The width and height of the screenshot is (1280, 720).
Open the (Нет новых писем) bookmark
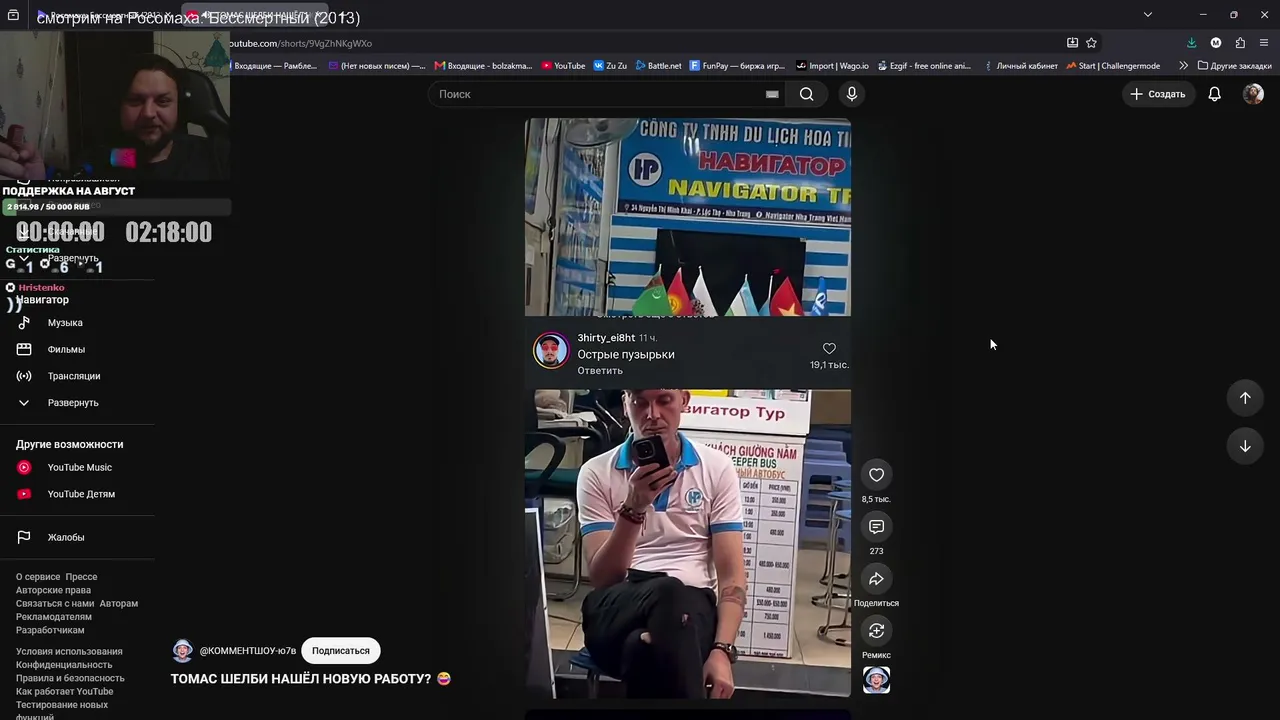(377, 66)
